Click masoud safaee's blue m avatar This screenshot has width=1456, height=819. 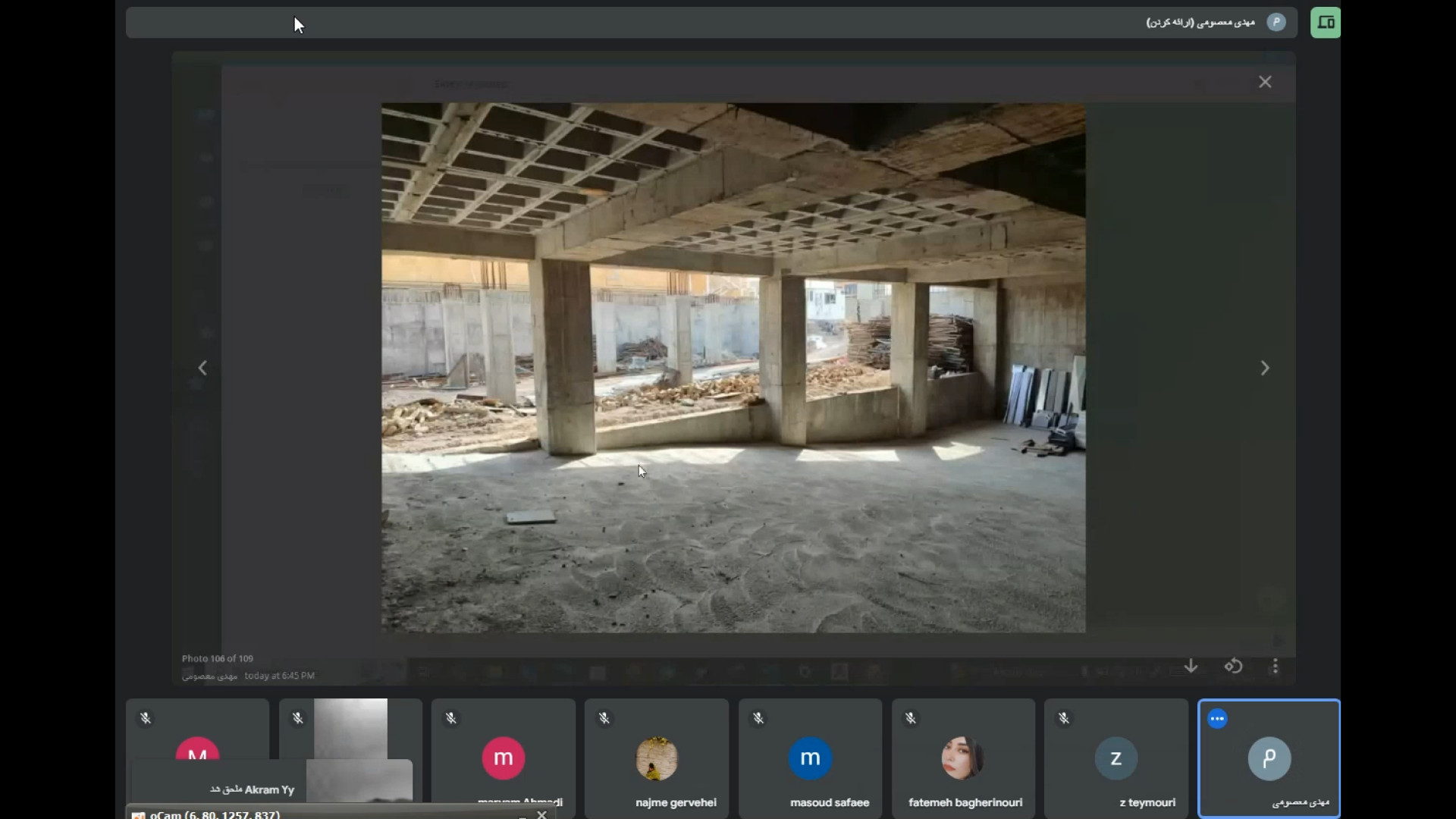click(x=810, y=758)
